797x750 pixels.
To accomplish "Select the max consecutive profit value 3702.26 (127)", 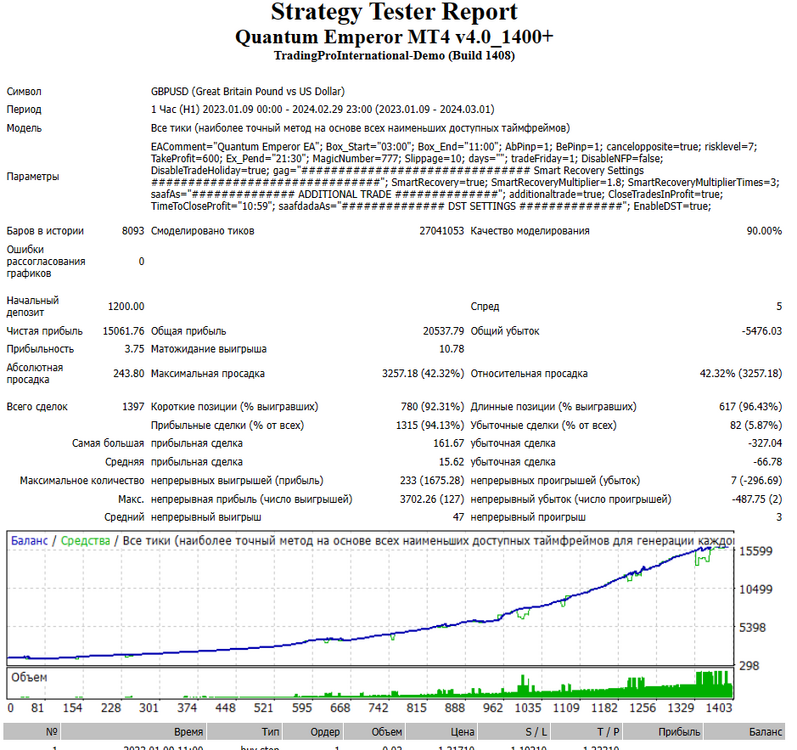I will [432, 499].
